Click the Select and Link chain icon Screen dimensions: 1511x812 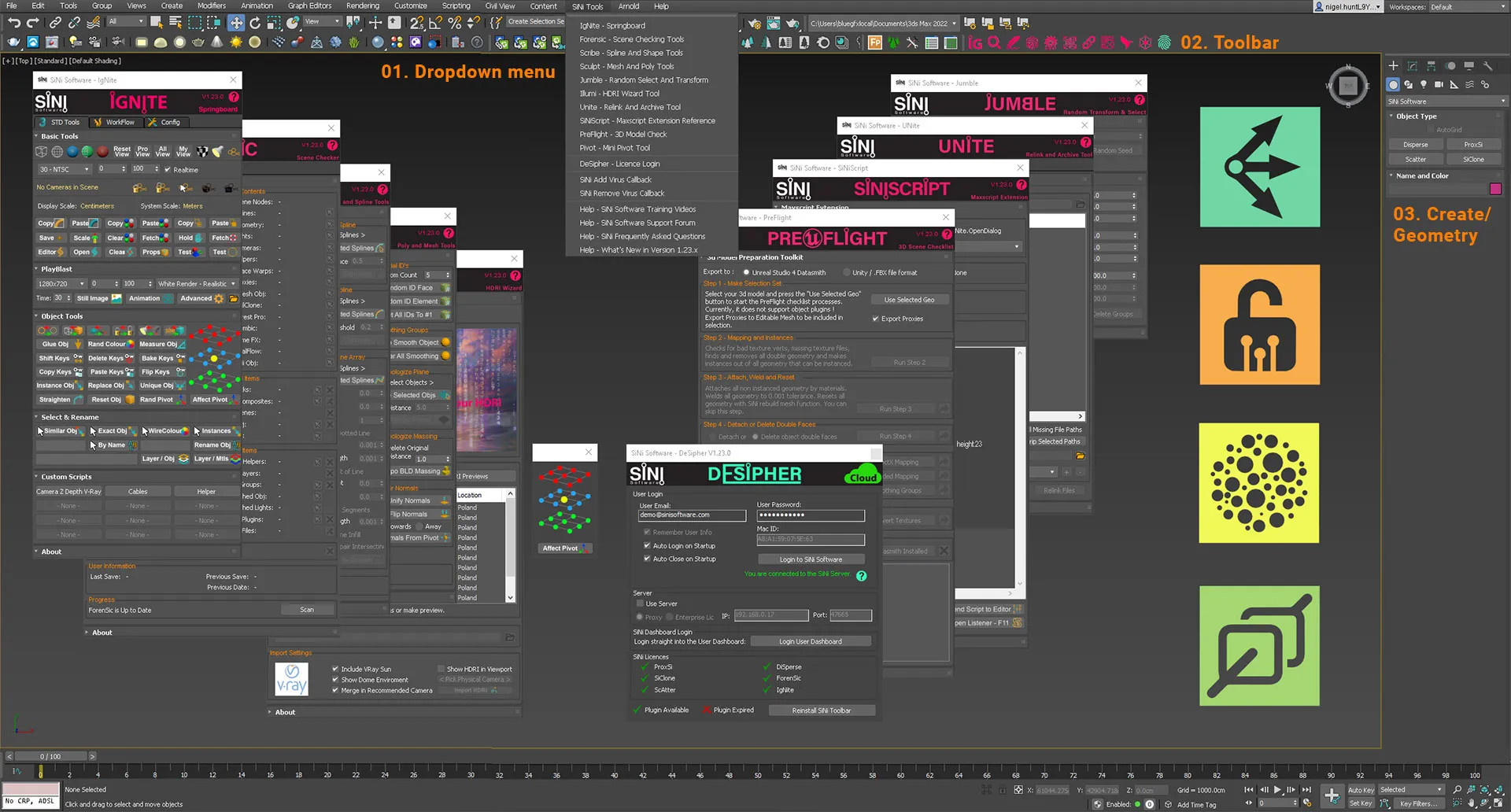55,23
